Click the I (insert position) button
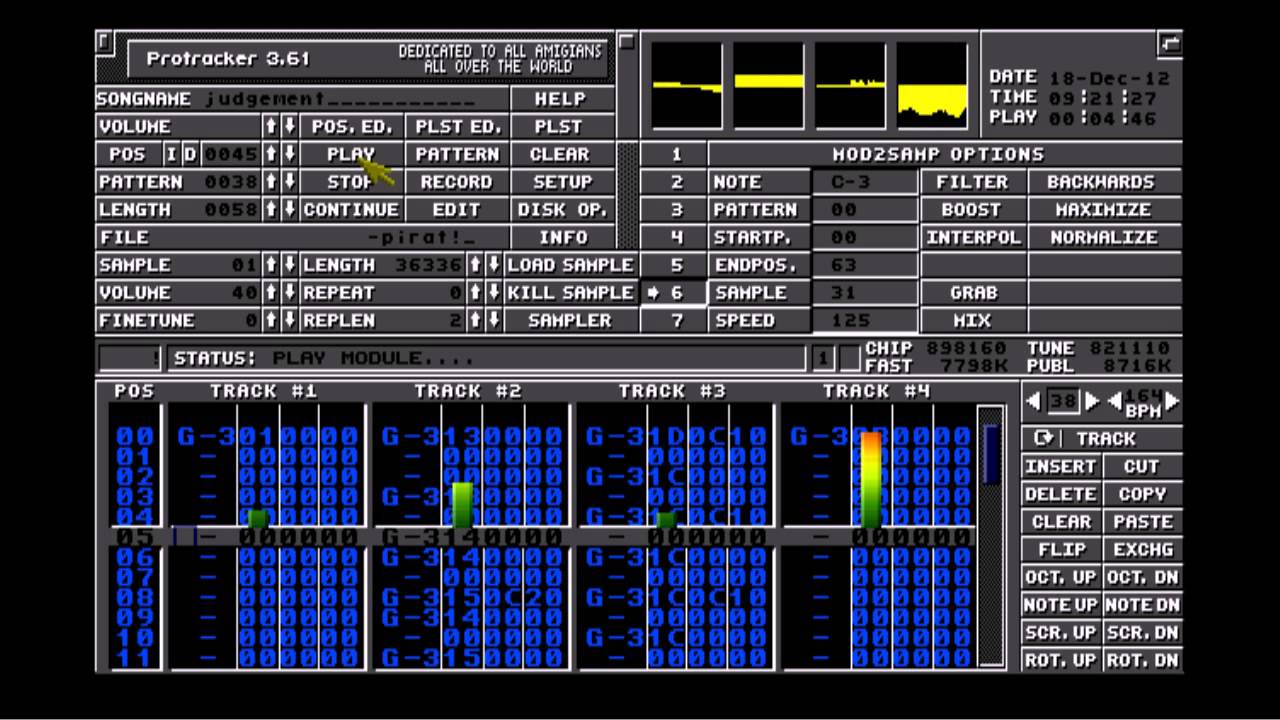Screen dimensions: 1280x720 [171, 155]
